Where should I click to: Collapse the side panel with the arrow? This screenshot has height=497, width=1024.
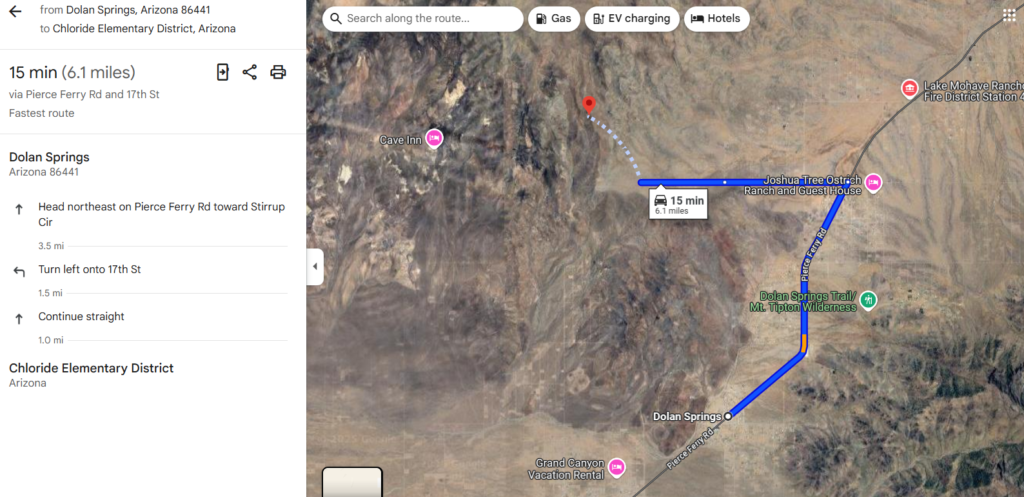315,266
